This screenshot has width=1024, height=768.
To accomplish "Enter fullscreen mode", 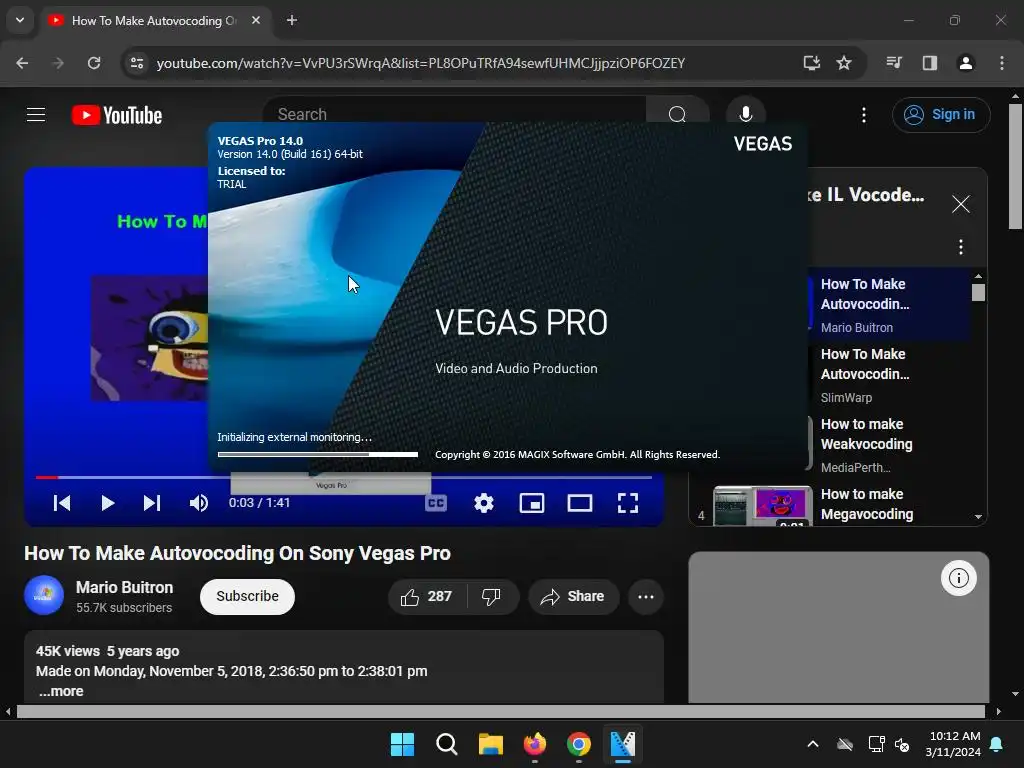I will click(628, 503).
